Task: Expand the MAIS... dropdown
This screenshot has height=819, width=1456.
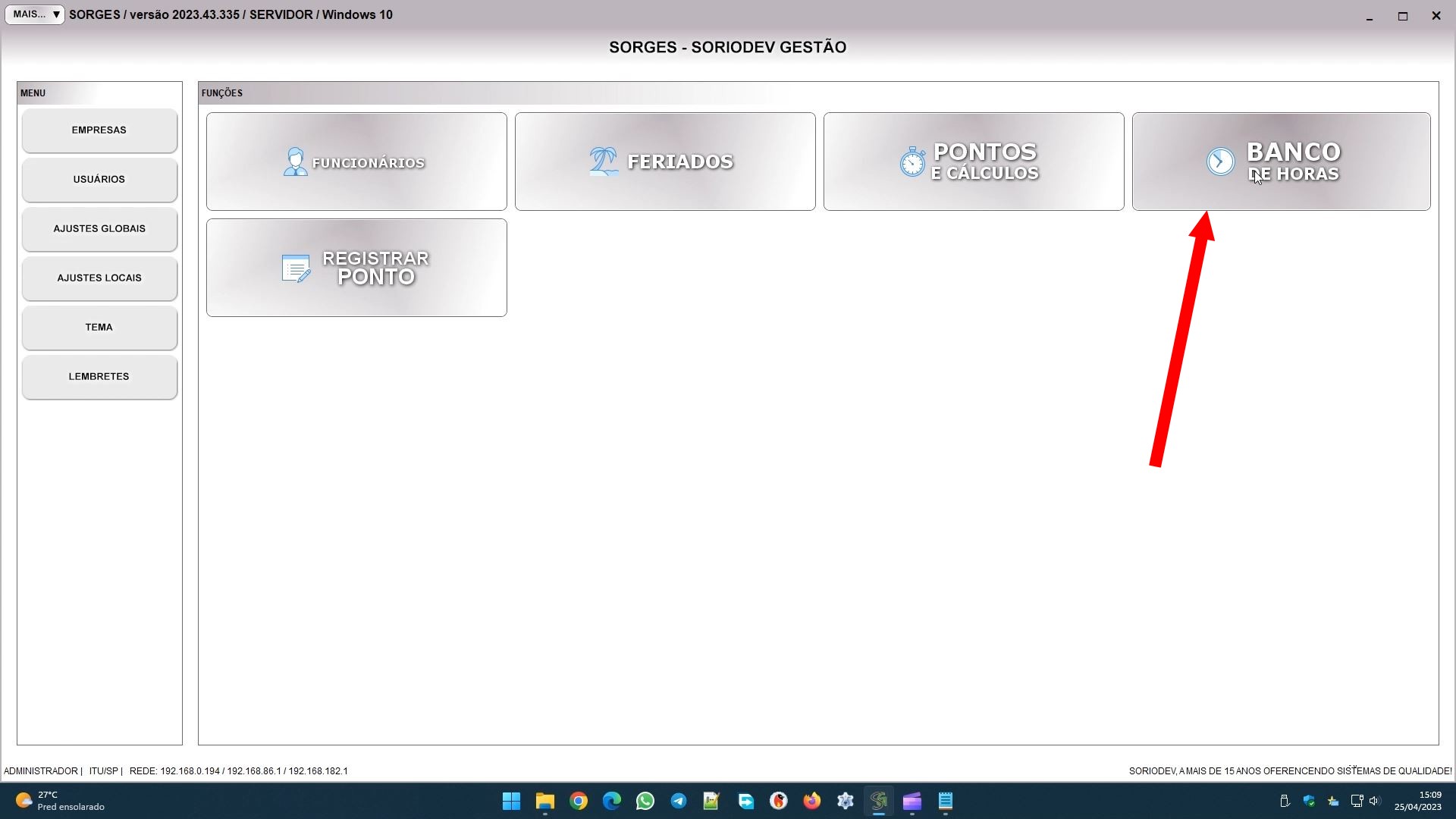Action: 35,14
